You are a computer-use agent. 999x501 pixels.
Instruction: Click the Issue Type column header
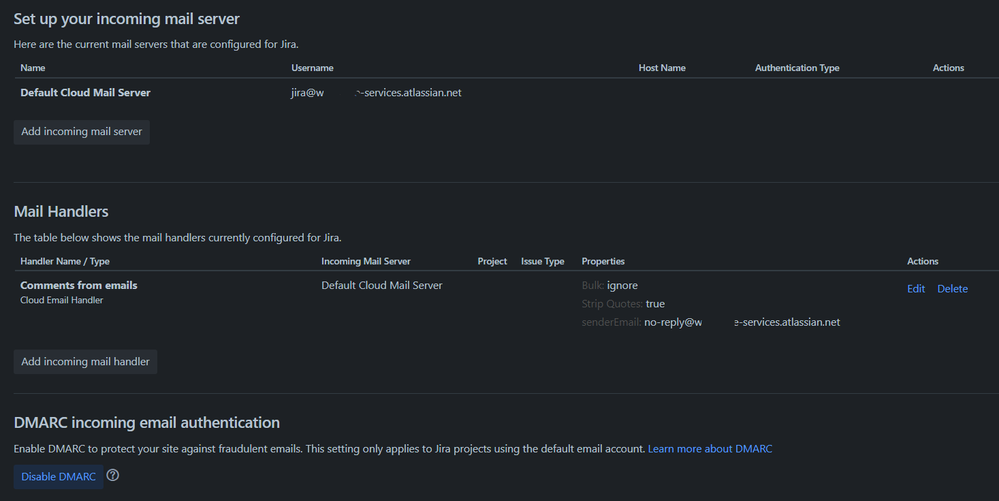542,261
